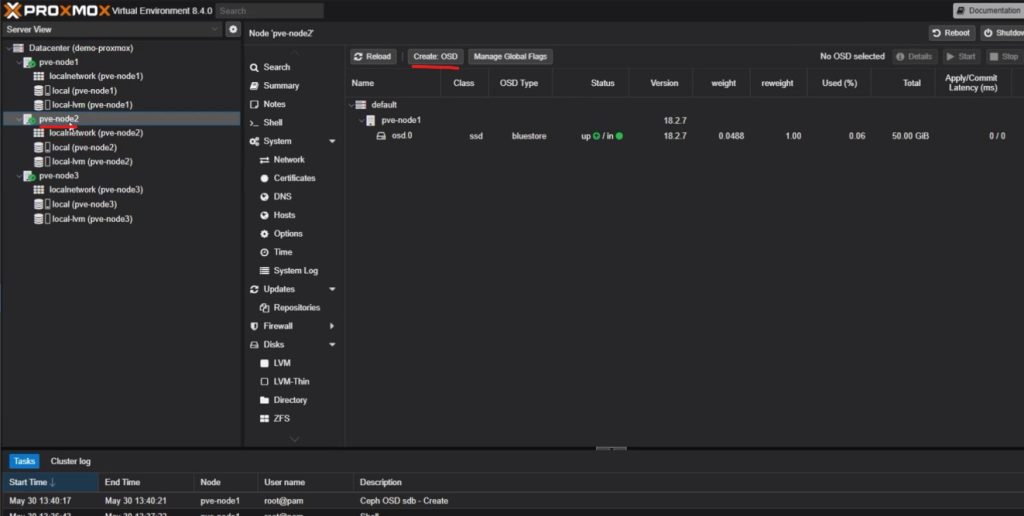Click the Reboot button

click(952, 33)
